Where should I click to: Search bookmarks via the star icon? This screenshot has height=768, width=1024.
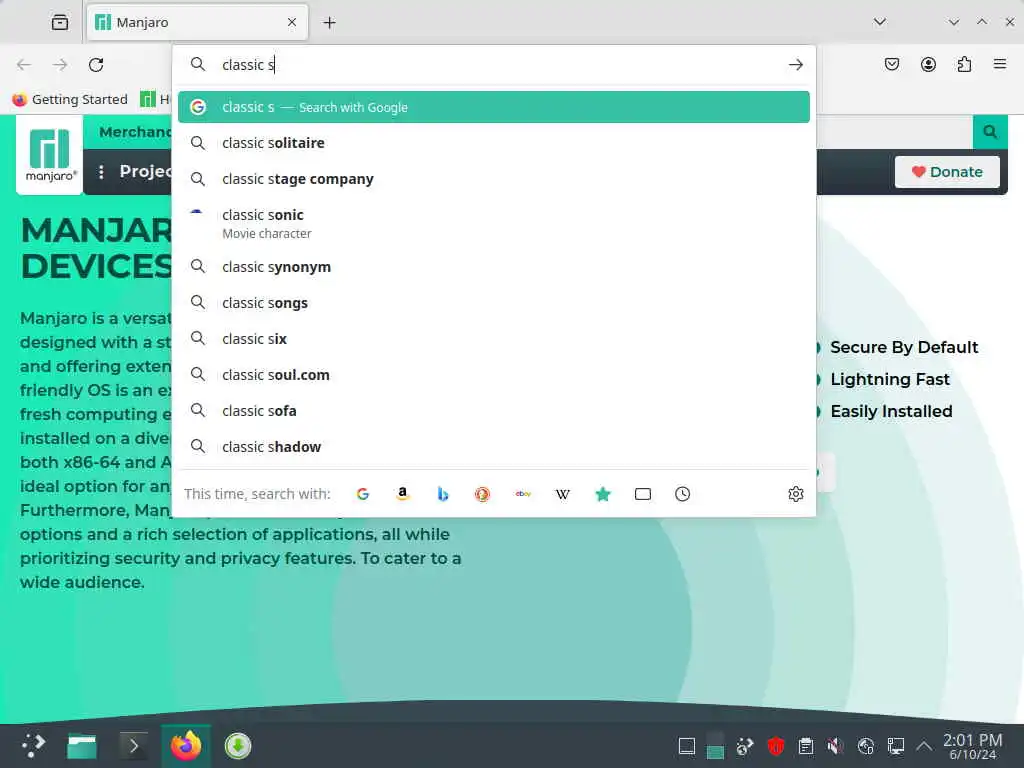(603, 494)
